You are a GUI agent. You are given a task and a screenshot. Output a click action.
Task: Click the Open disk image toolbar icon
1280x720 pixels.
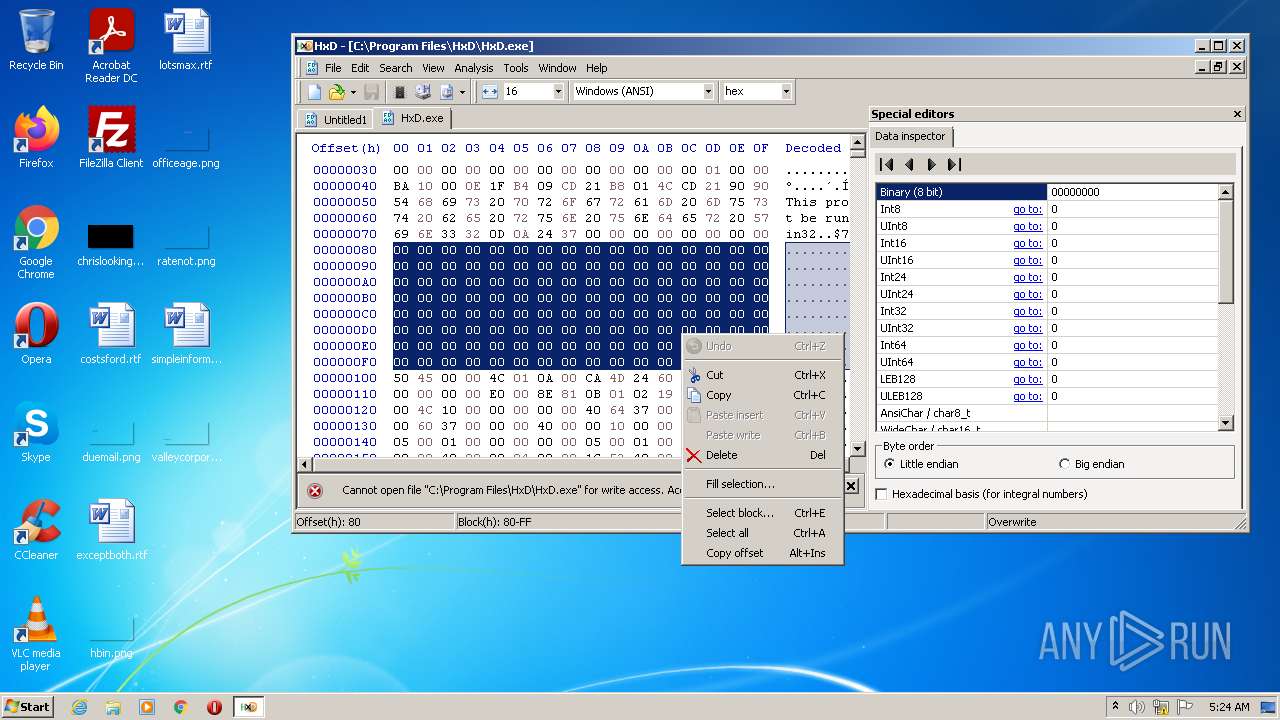pyautogui.click(x=446, y=91)
